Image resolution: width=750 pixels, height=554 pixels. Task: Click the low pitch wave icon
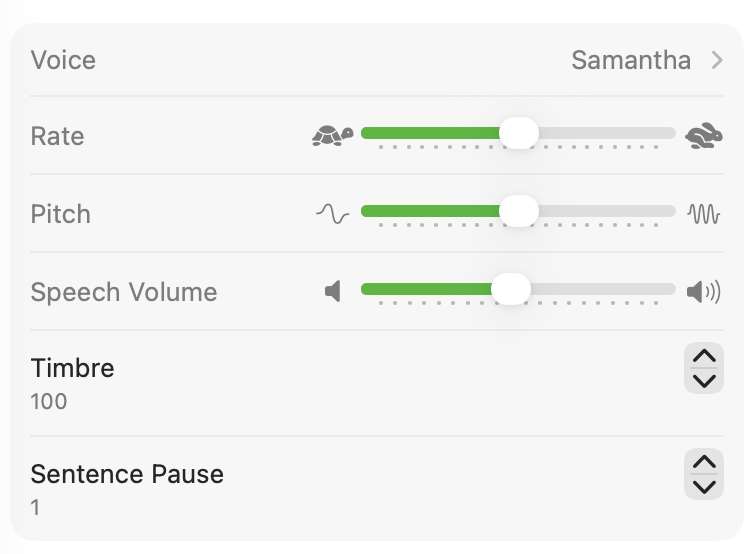[x=332, y=213]
